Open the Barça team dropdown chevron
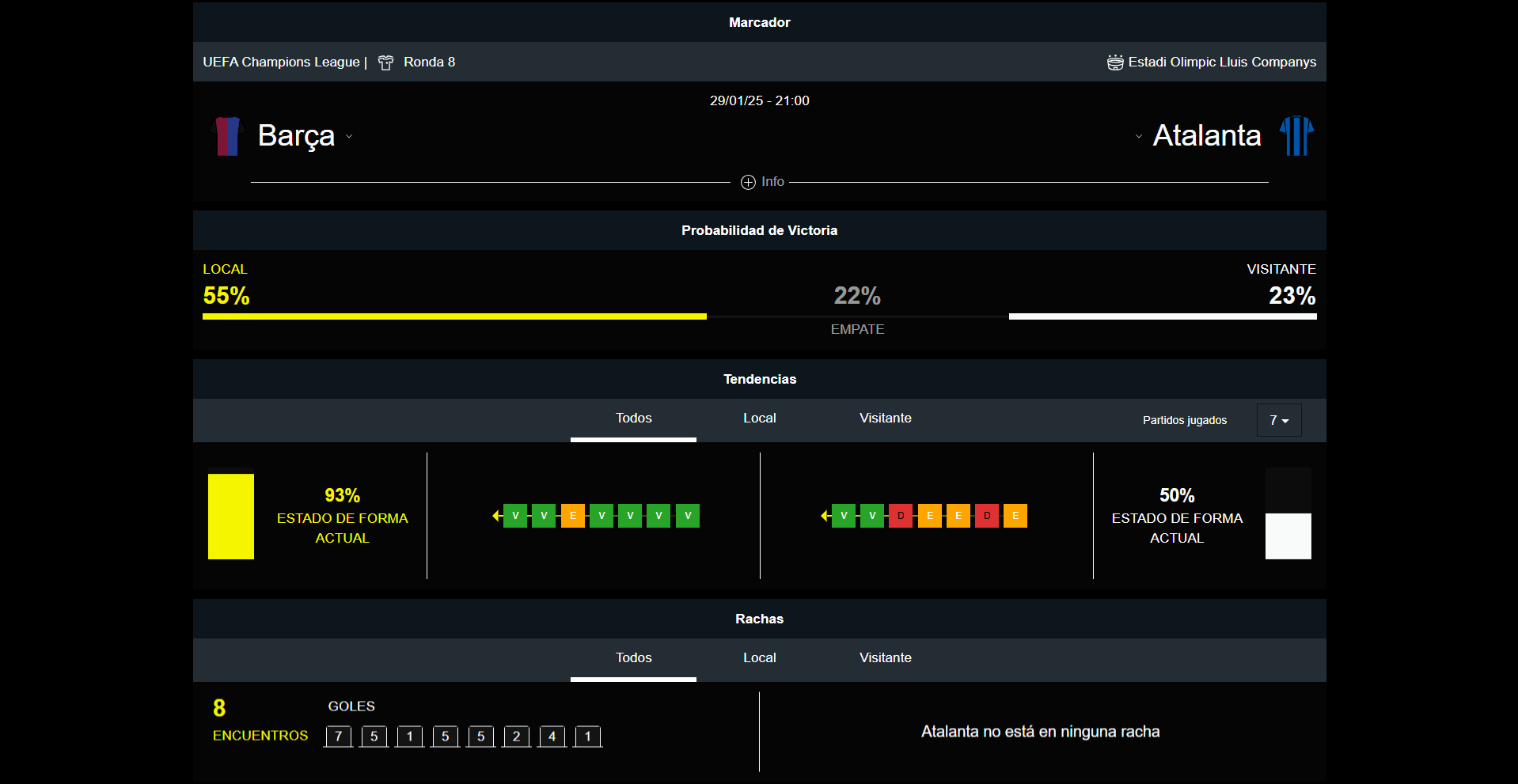Viewport: 1518px width, 784px height. point(349,136)
